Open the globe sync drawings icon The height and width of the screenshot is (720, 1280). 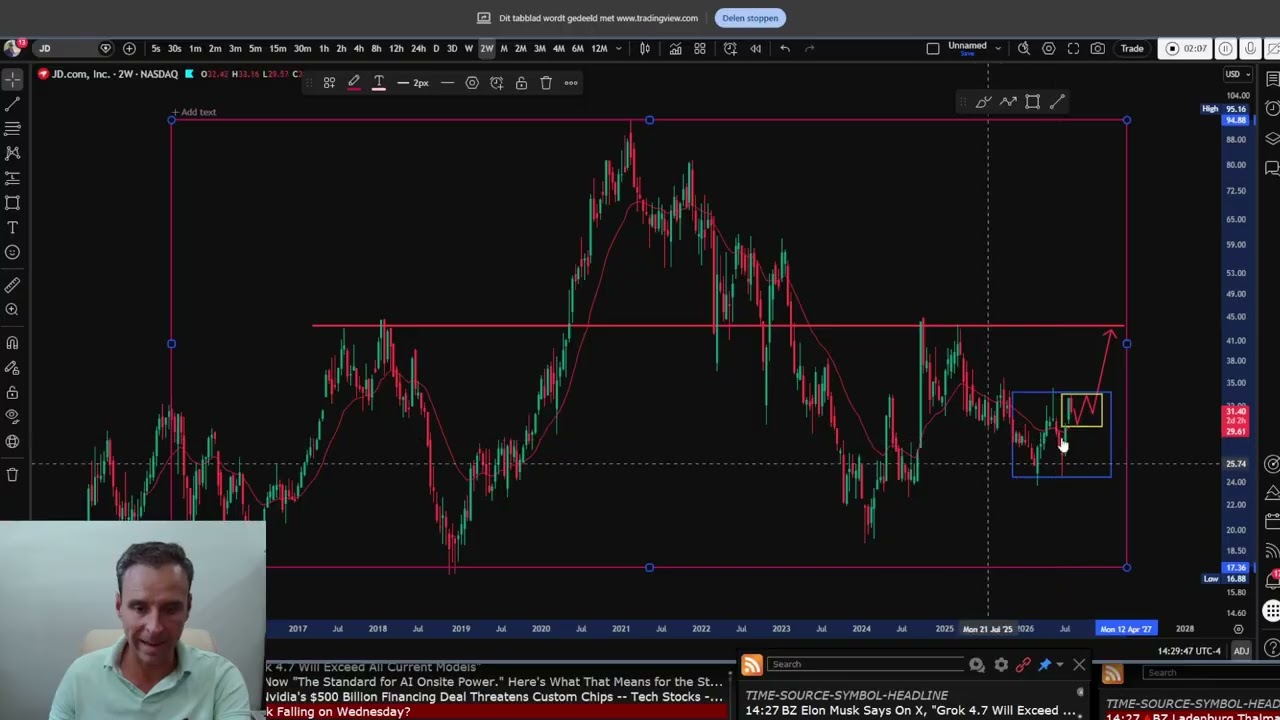(12, 442)
